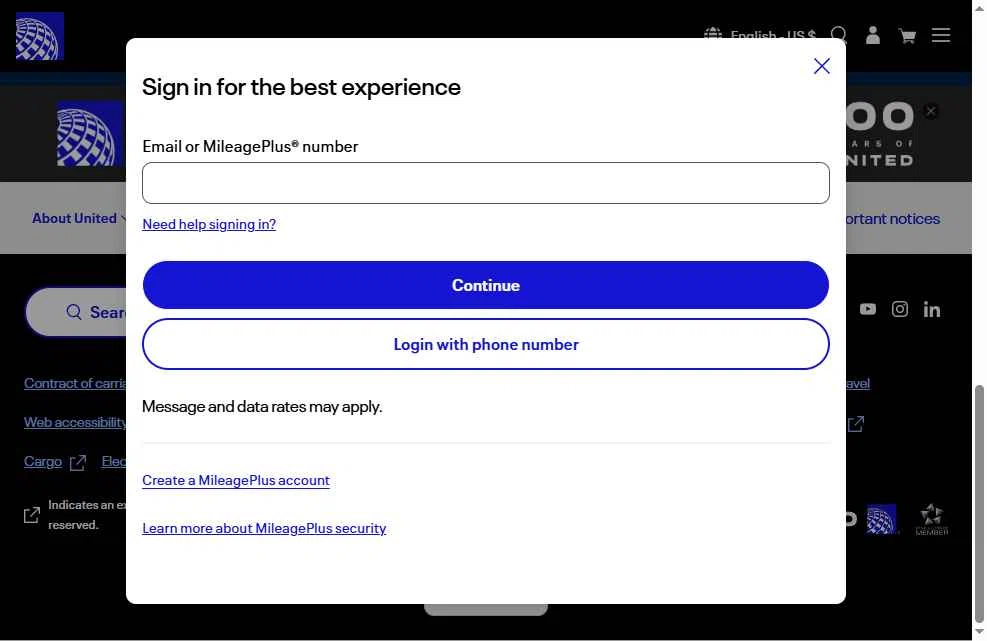The width and height of the screenshot is (987, 641).
Task: Click the scrollbar up arrow
Action: pyautogui.click(x=979, y=8)
